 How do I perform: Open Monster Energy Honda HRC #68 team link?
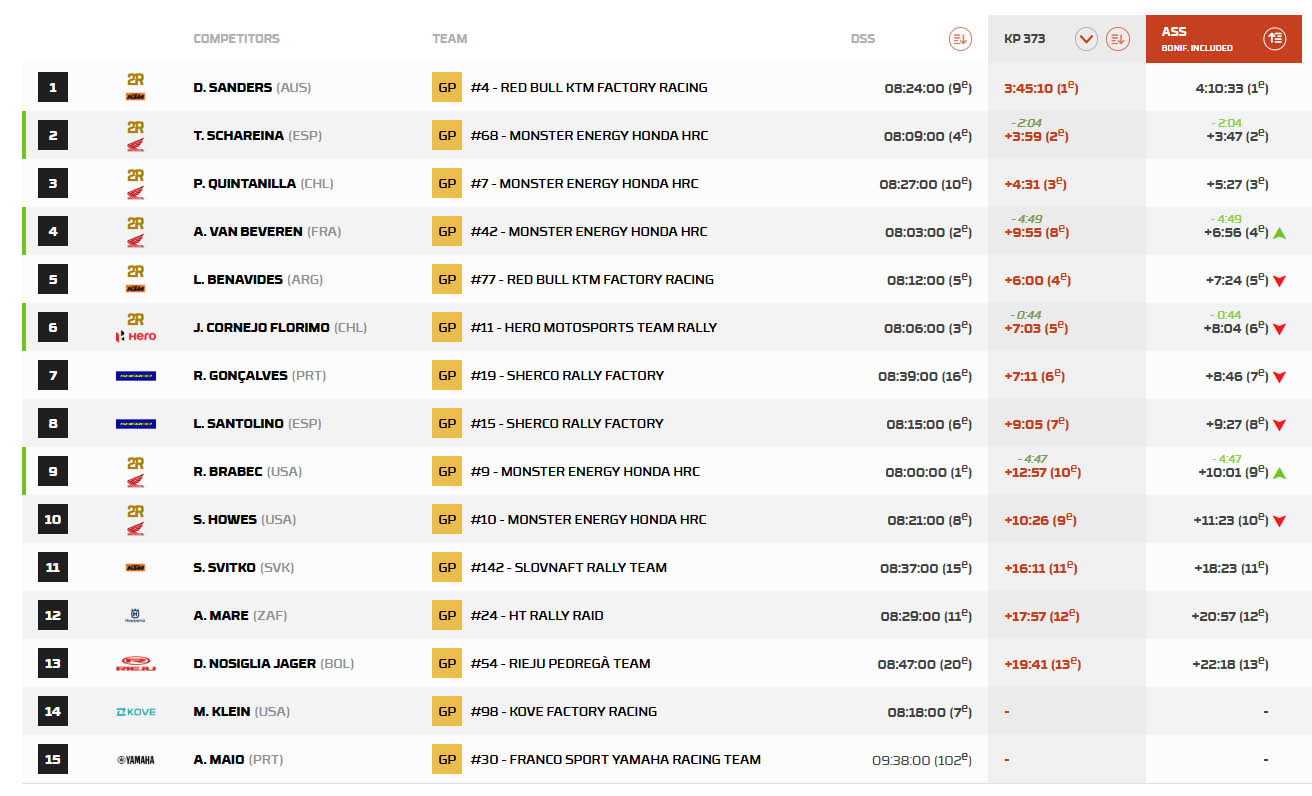589,136
